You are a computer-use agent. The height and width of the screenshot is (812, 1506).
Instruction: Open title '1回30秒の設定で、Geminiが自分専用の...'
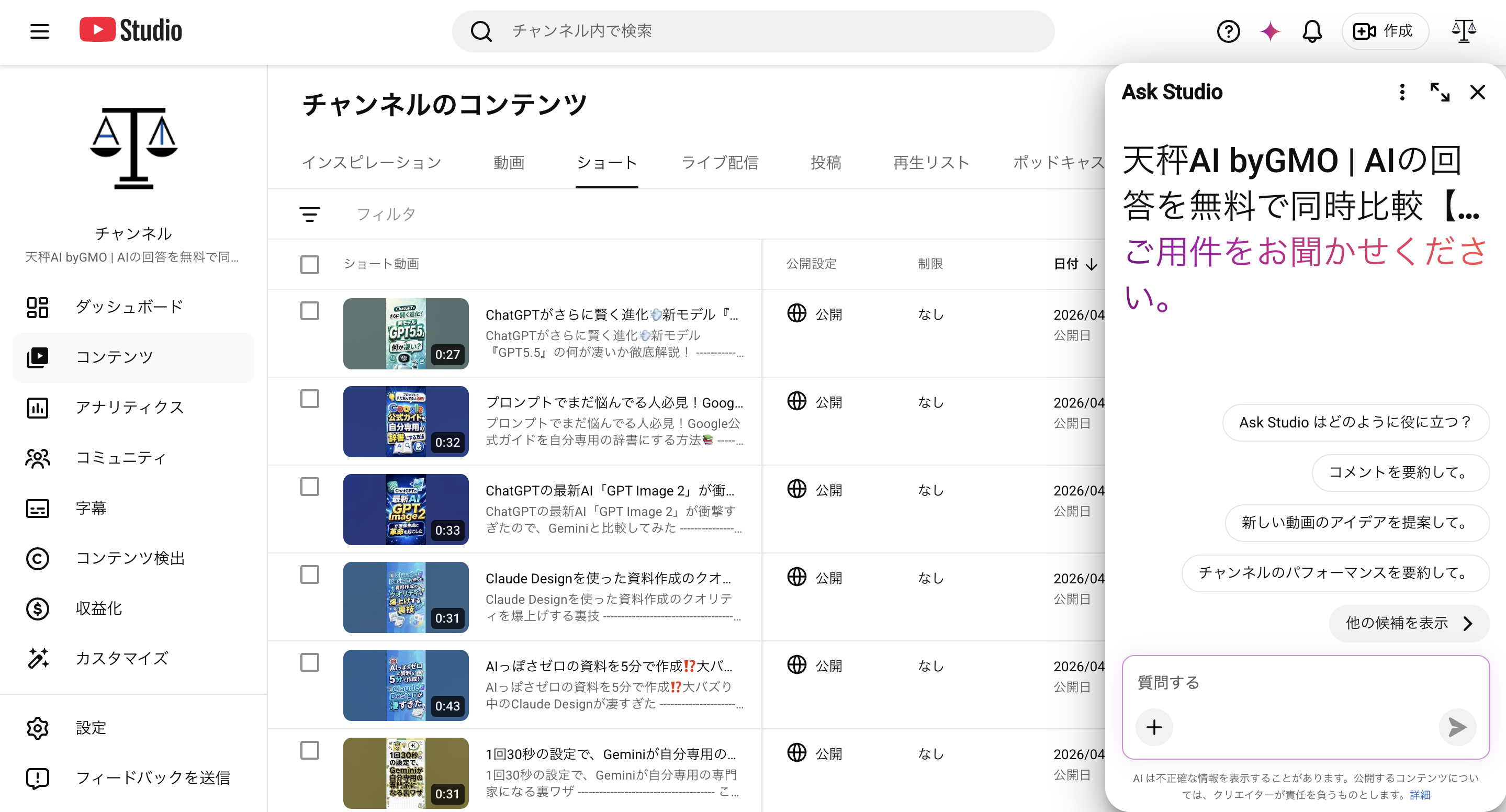click(610, 754)
